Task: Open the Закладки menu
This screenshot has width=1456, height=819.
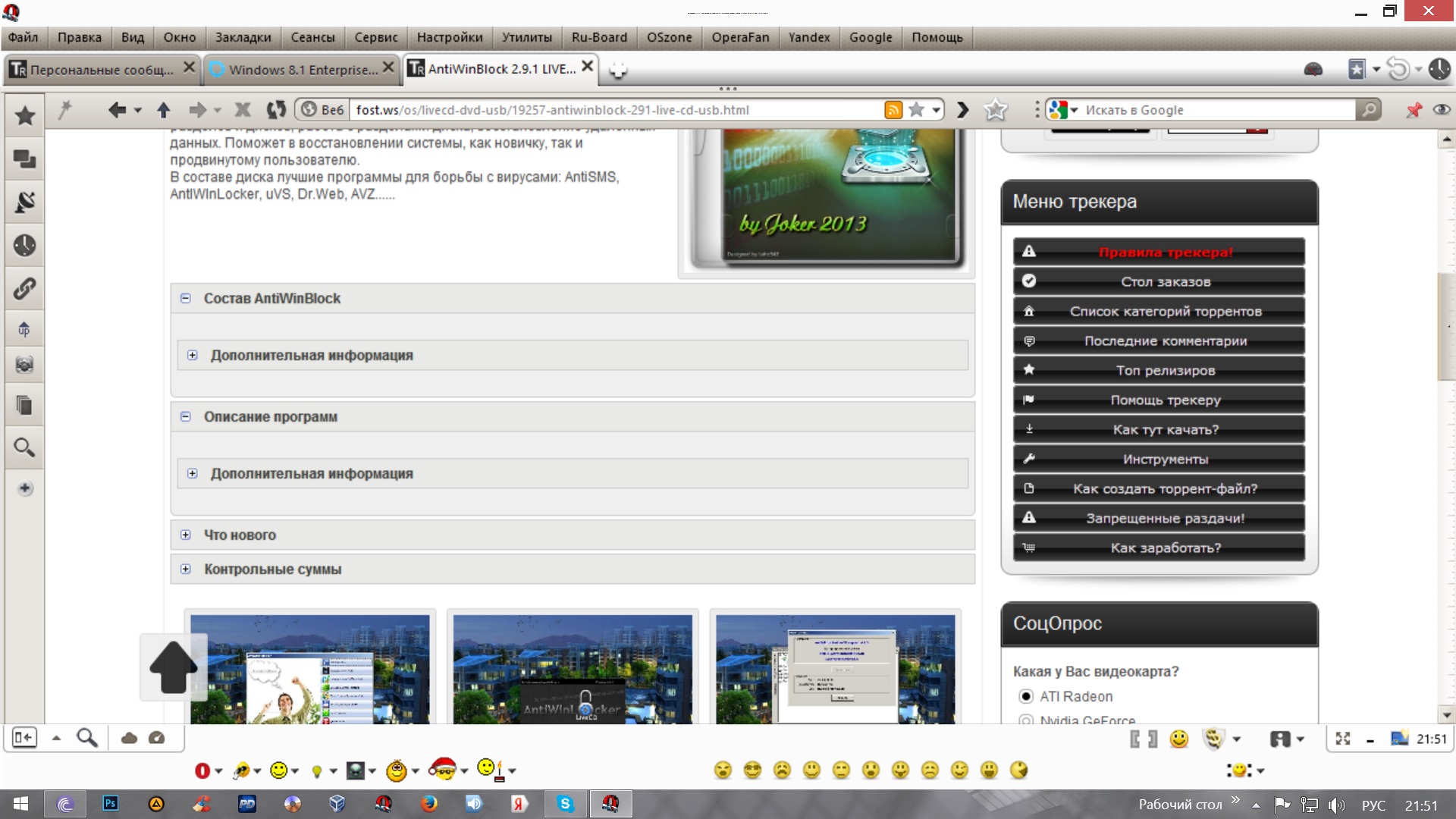Action: tap(243, 37)
